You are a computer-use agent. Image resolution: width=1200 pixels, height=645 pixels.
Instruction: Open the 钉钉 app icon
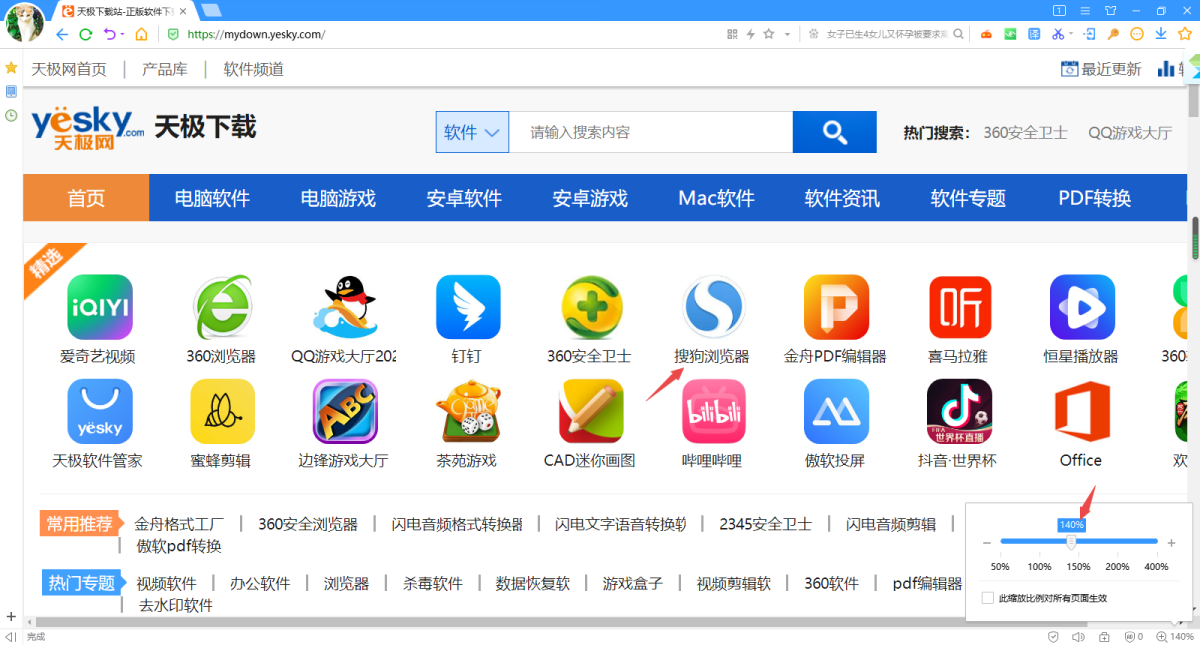pyautogui.click(x=468, y=307)
